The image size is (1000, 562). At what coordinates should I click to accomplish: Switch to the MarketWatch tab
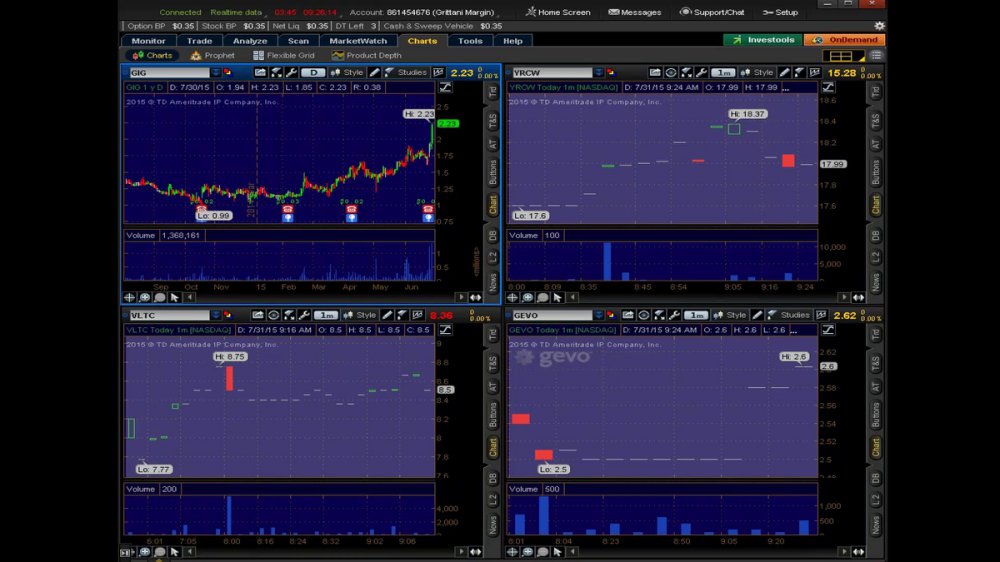point(358,41)
